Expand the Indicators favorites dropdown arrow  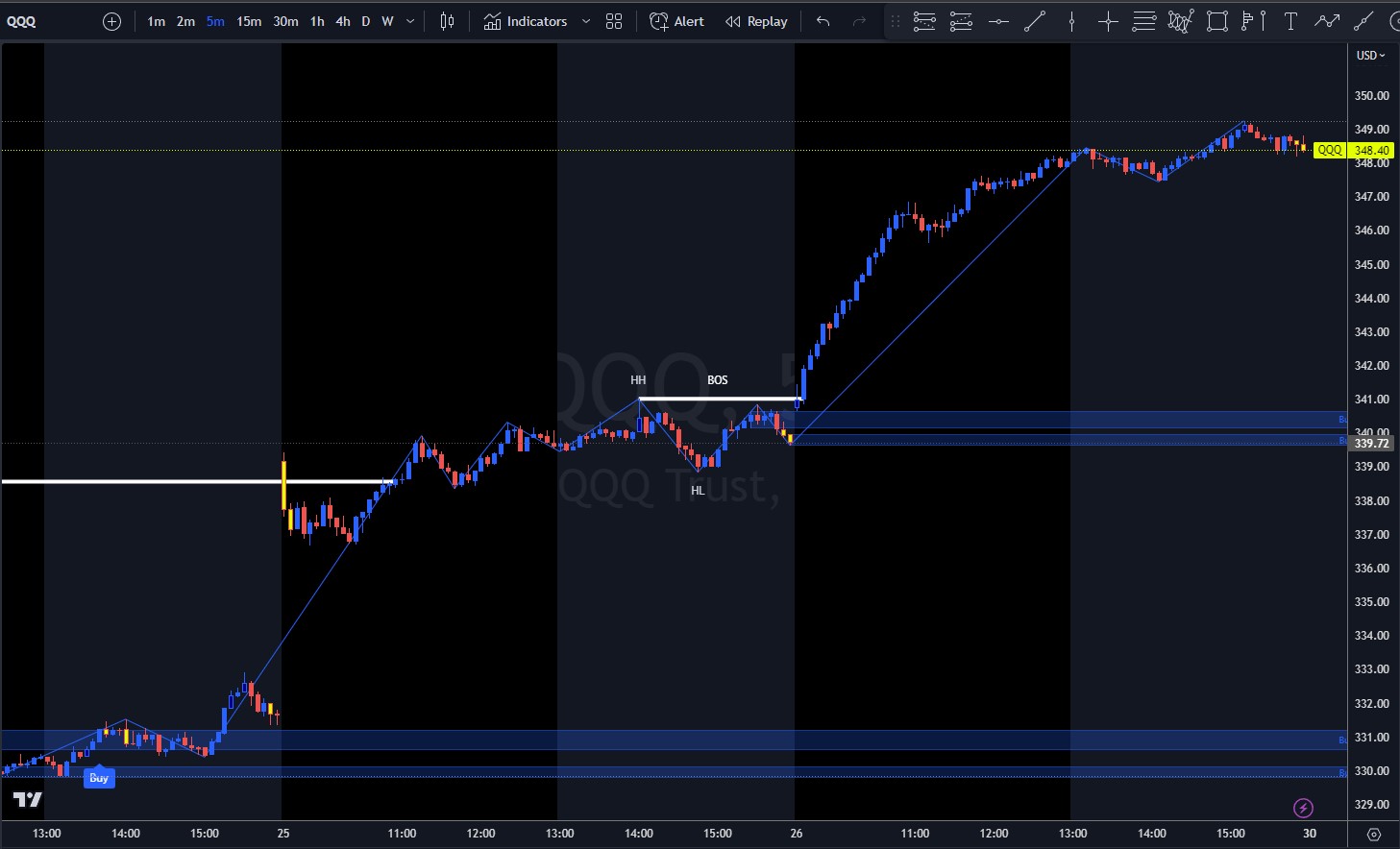coord(586,21)
